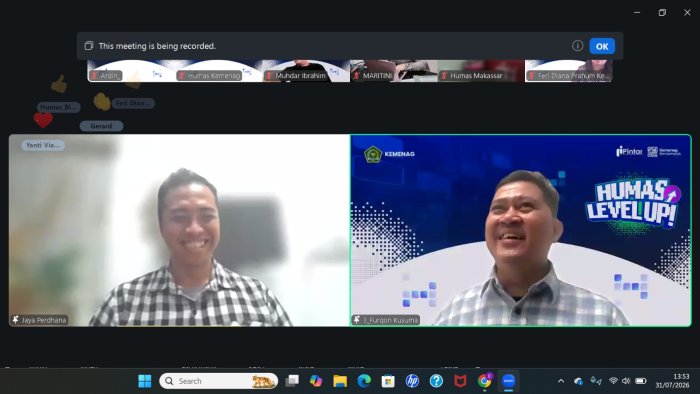Click the Jaya Perdhana name label
700x394 pixels.
[x=44, y=320]
